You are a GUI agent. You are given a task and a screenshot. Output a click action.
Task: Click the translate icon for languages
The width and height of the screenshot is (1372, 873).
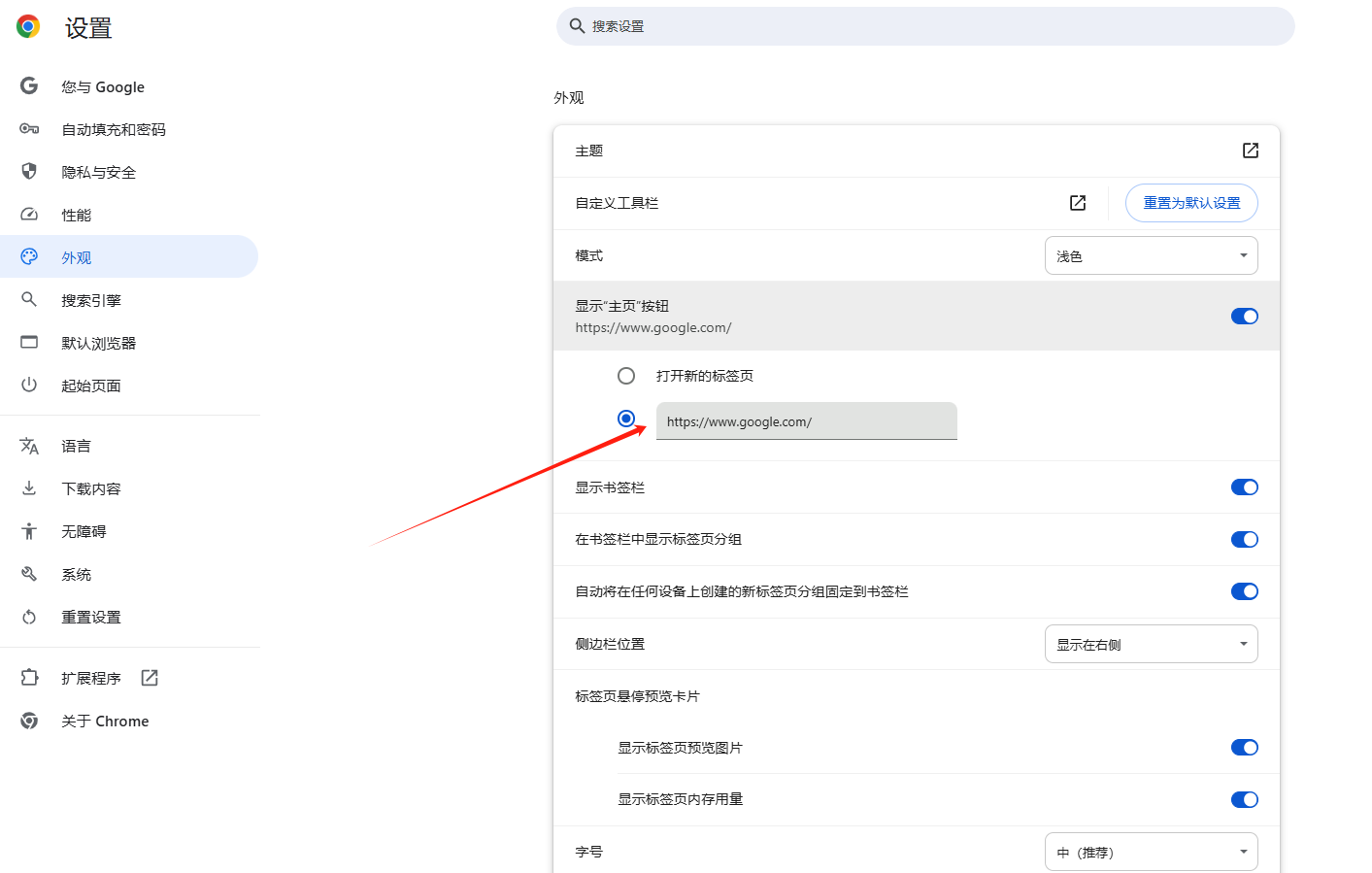[x=29, y=446]
